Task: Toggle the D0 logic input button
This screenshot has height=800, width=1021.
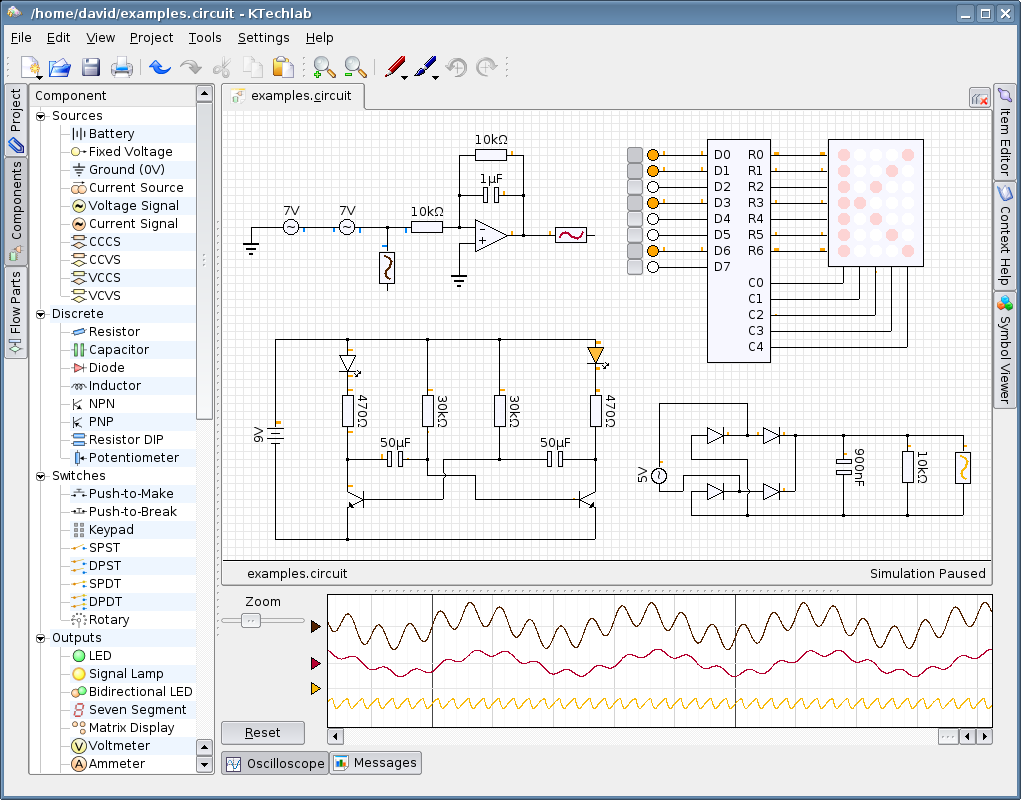Action: 635,155
